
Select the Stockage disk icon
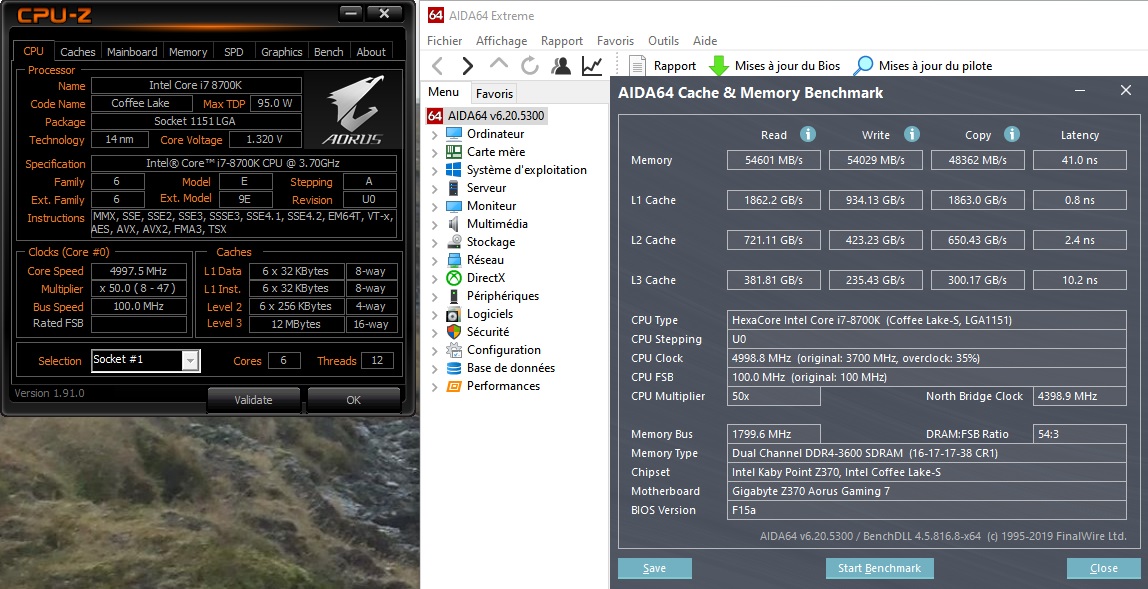pyautogui.click(x=454, y=242)
